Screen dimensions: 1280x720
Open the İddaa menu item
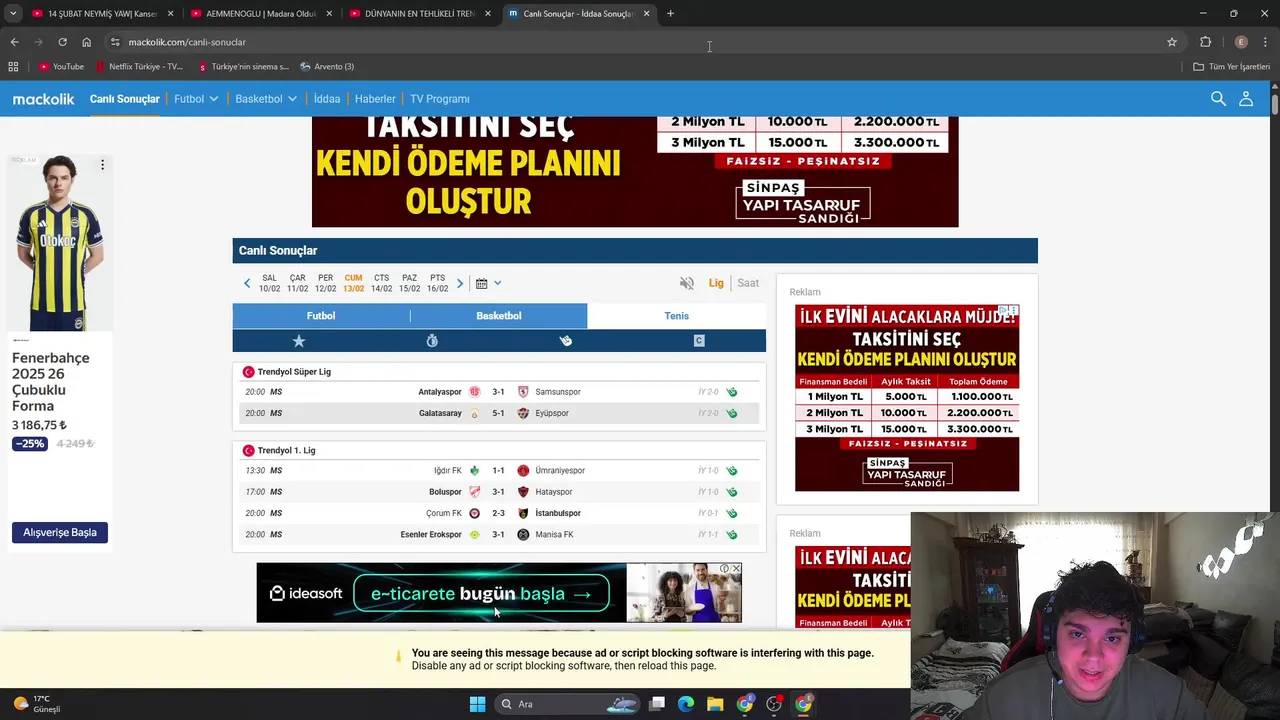[327, 99]
